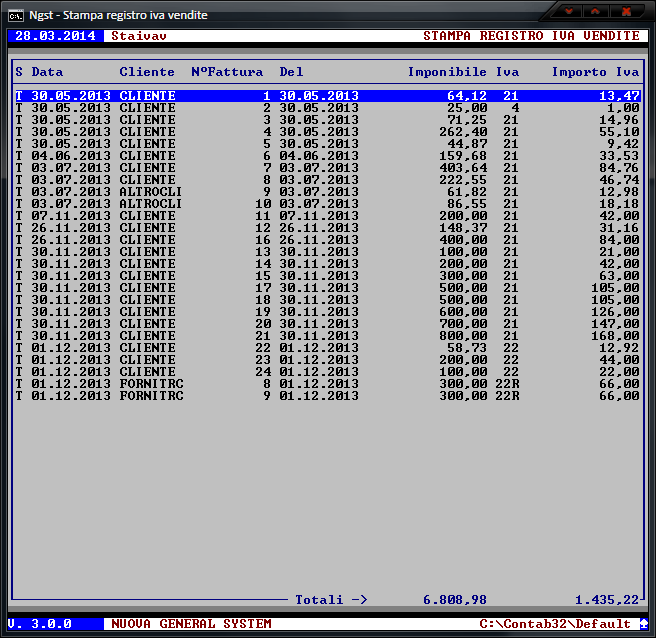Select invoice 21 with imponibile 800,00
The height and width of the screenshot is (638, 656).
pyautogui.click(x=327, y=336)
